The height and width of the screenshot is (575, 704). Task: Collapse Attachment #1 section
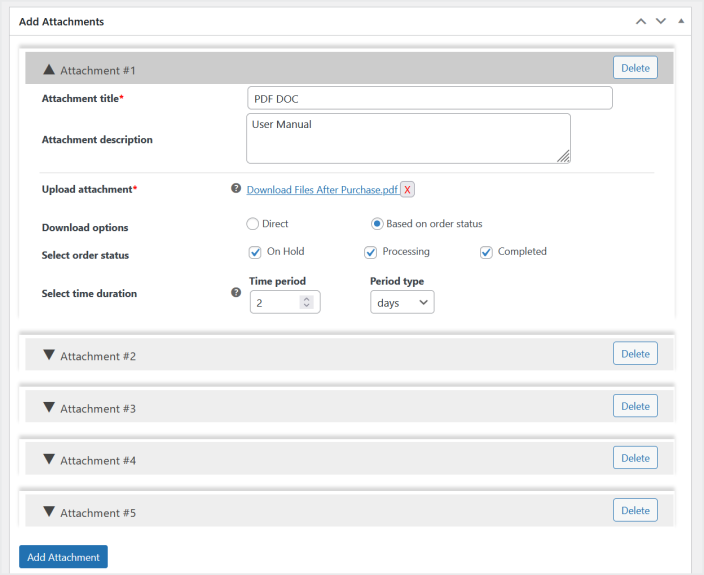coord(49,70)
